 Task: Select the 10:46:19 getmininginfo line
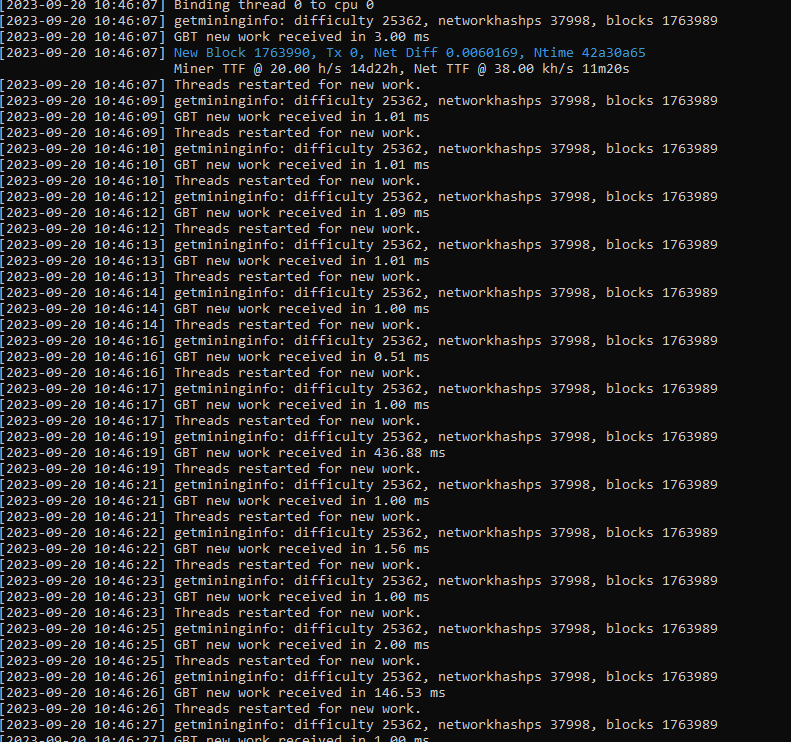point(359,437)
